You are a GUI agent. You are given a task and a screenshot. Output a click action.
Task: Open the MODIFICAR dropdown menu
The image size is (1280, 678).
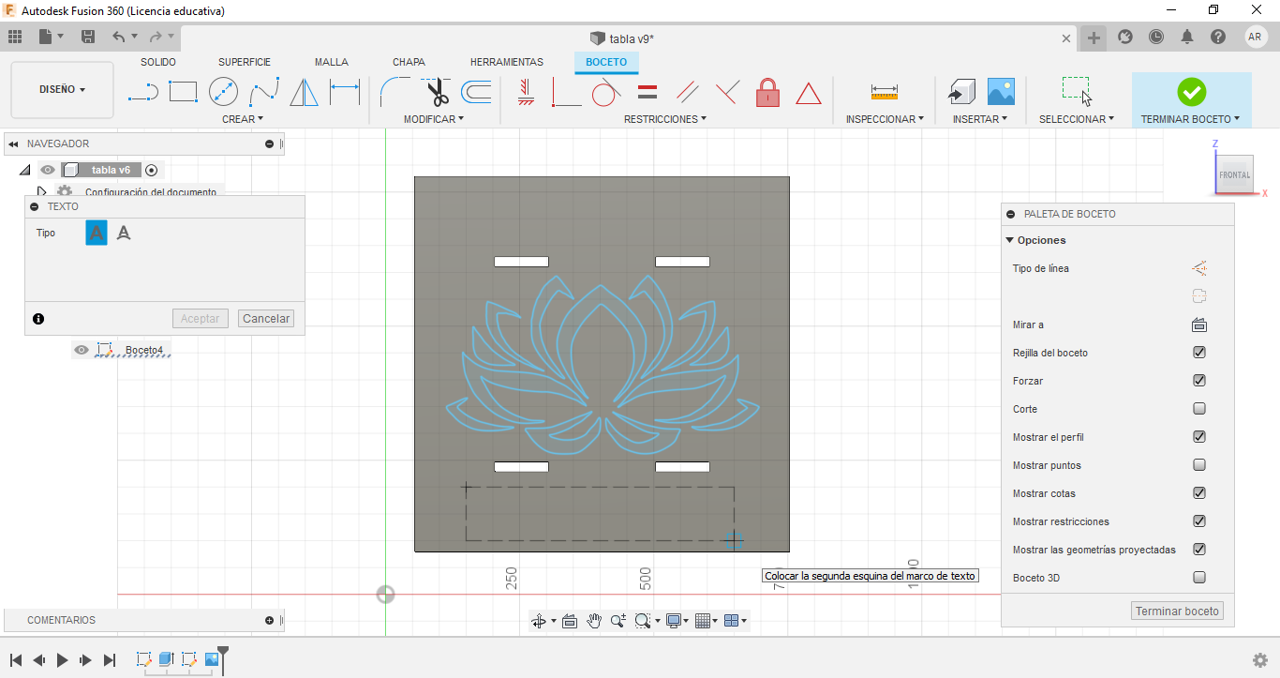pyautogui.click(x=434, y=119)
